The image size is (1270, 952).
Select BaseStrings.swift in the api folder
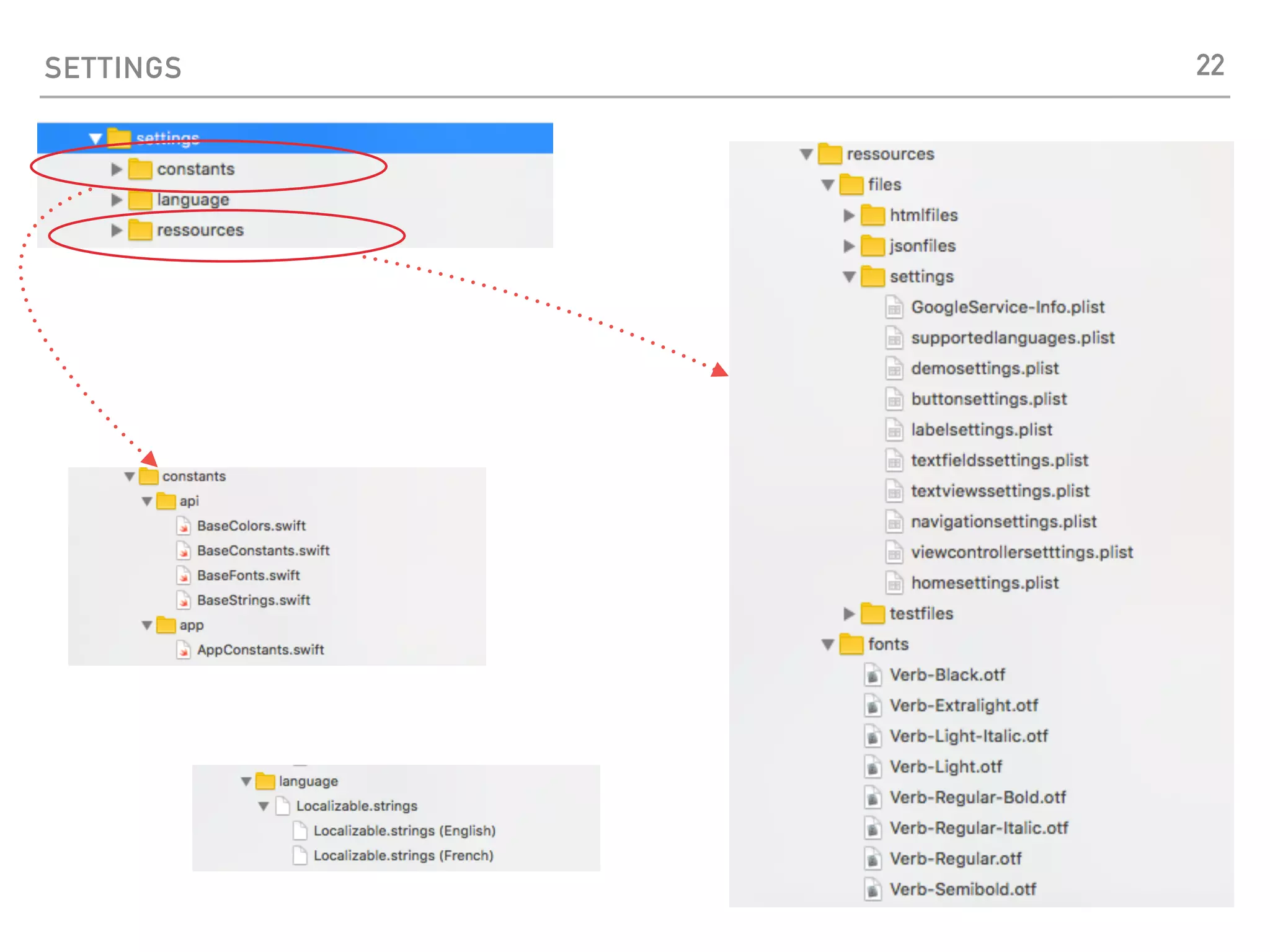point(253,601)
